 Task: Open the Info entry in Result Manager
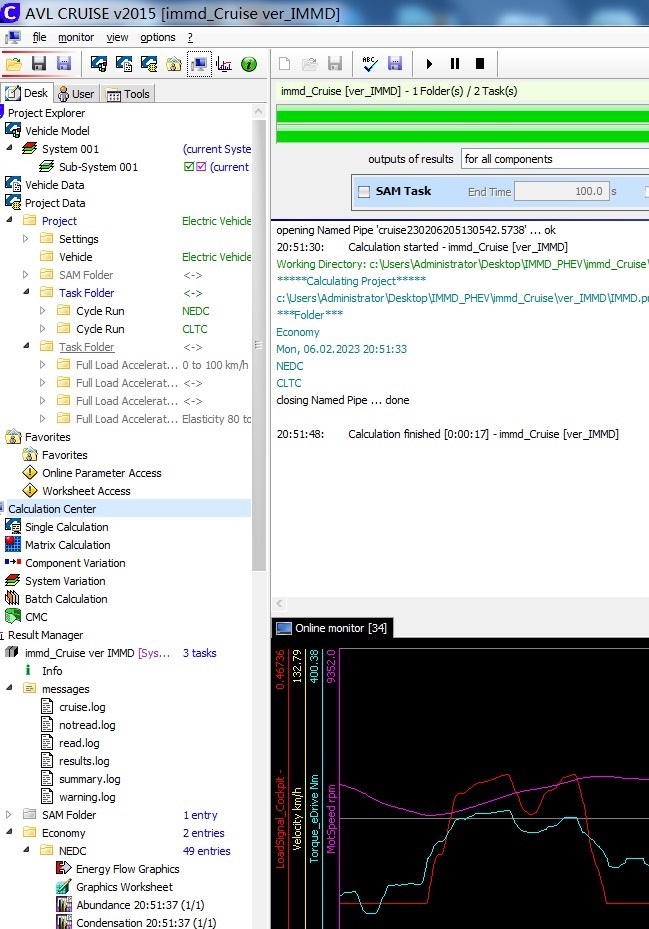coord(52,671)
